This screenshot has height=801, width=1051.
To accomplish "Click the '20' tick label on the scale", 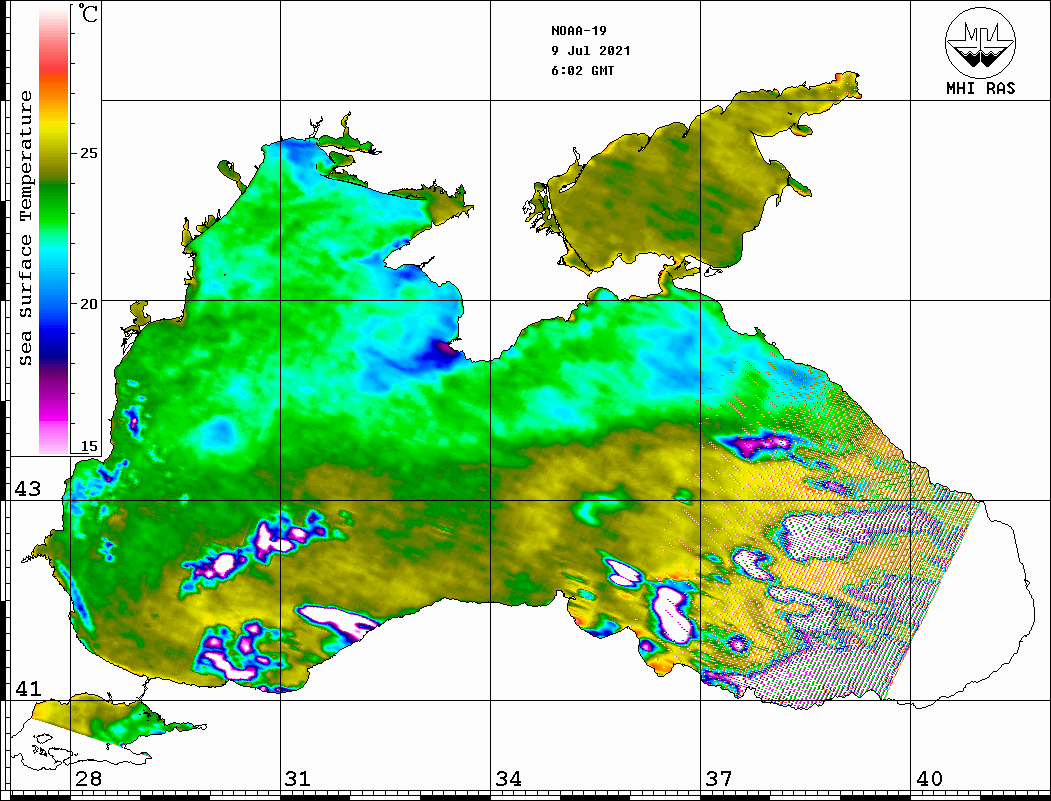I will [x=88, y=304].
